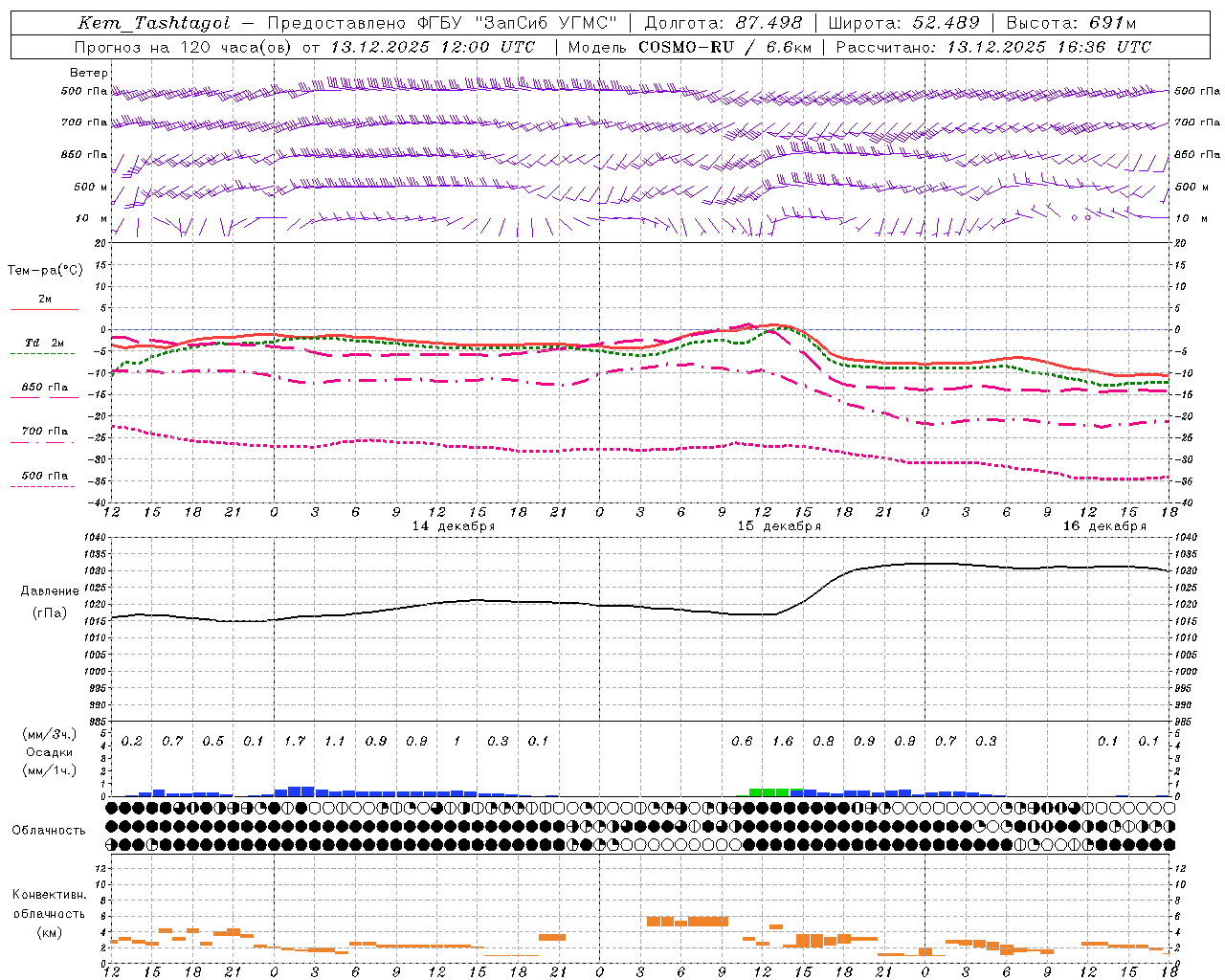
Task: Select 'Прогноз на 120 часа(ов)' forecast length text
Action: click(x=182, y=47)
